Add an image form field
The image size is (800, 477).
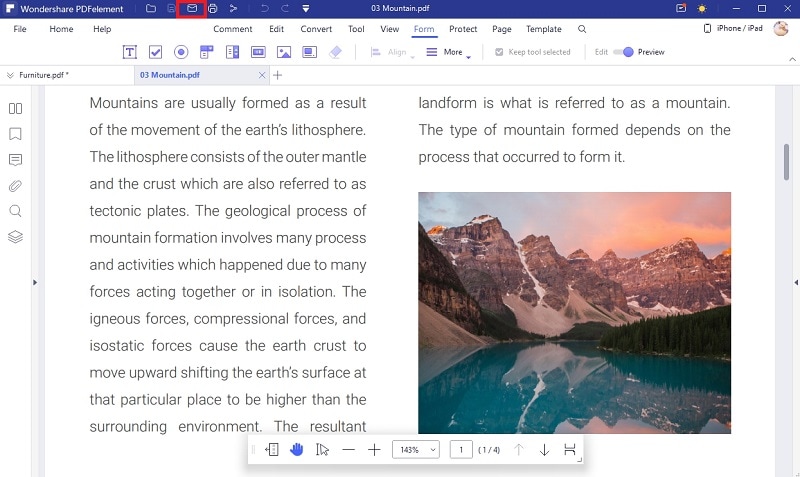284,52
